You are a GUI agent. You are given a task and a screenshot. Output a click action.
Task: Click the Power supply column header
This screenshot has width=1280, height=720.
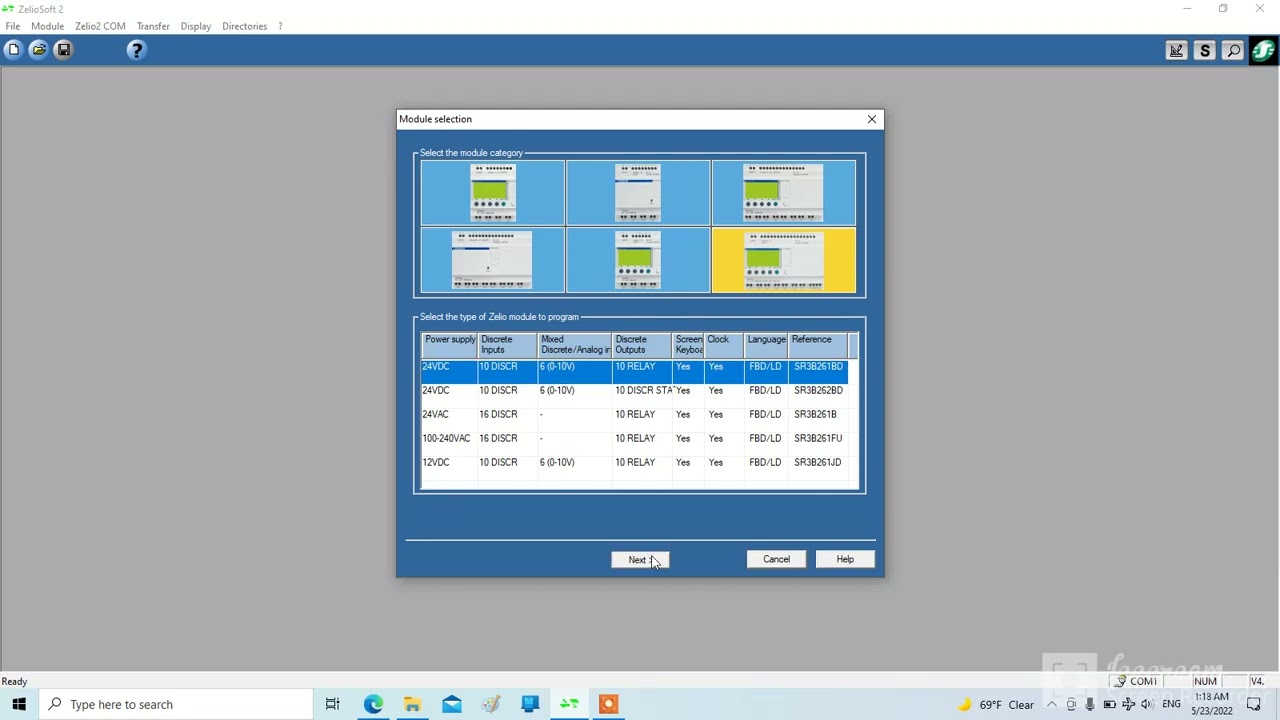click(450, 345)
